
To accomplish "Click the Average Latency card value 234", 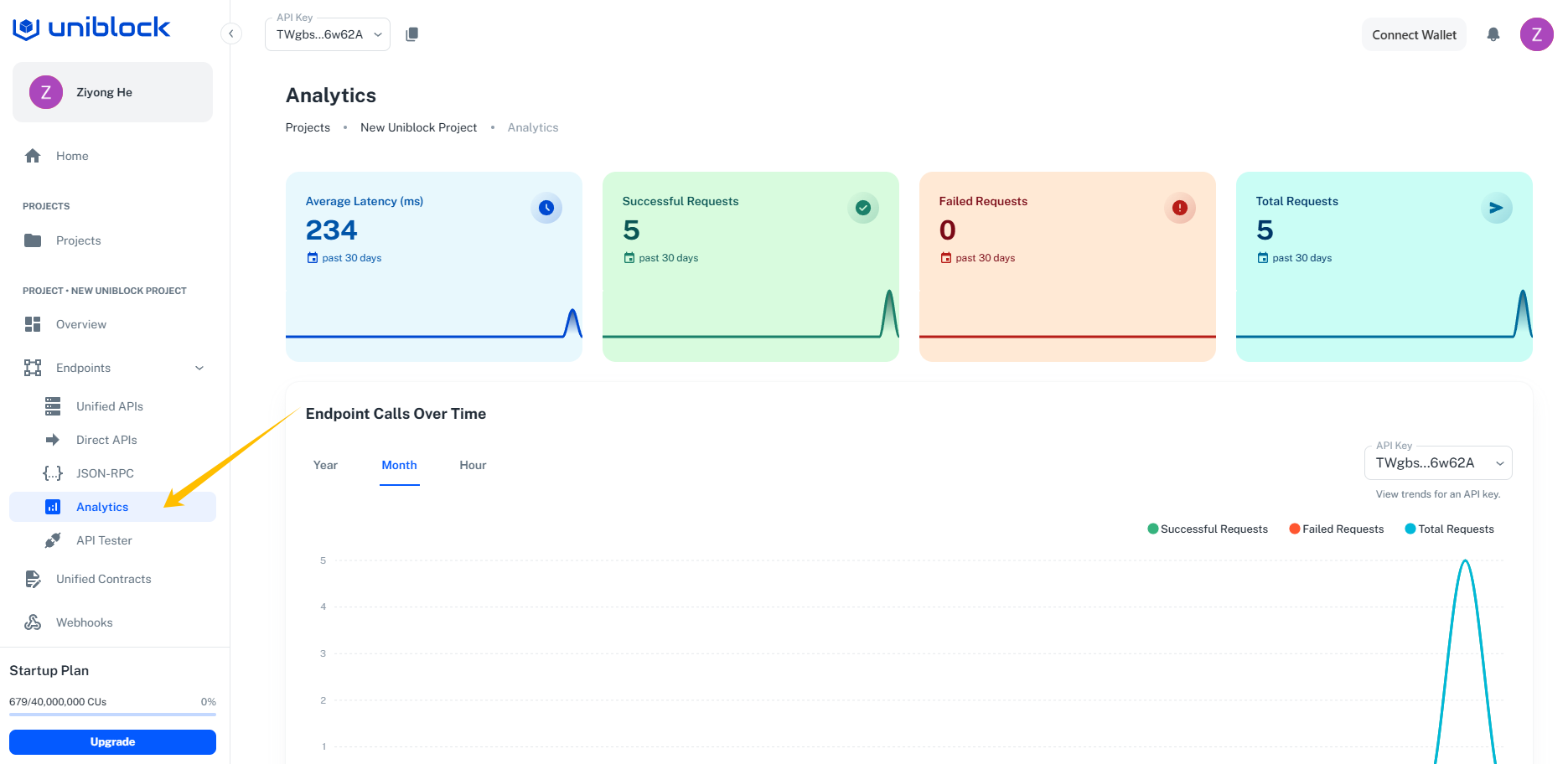I will click(x=332, y=230).
